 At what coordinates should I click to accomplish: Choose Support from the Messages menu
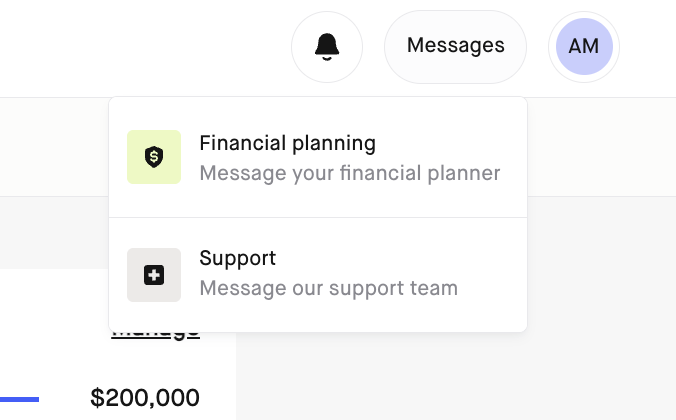318,275
